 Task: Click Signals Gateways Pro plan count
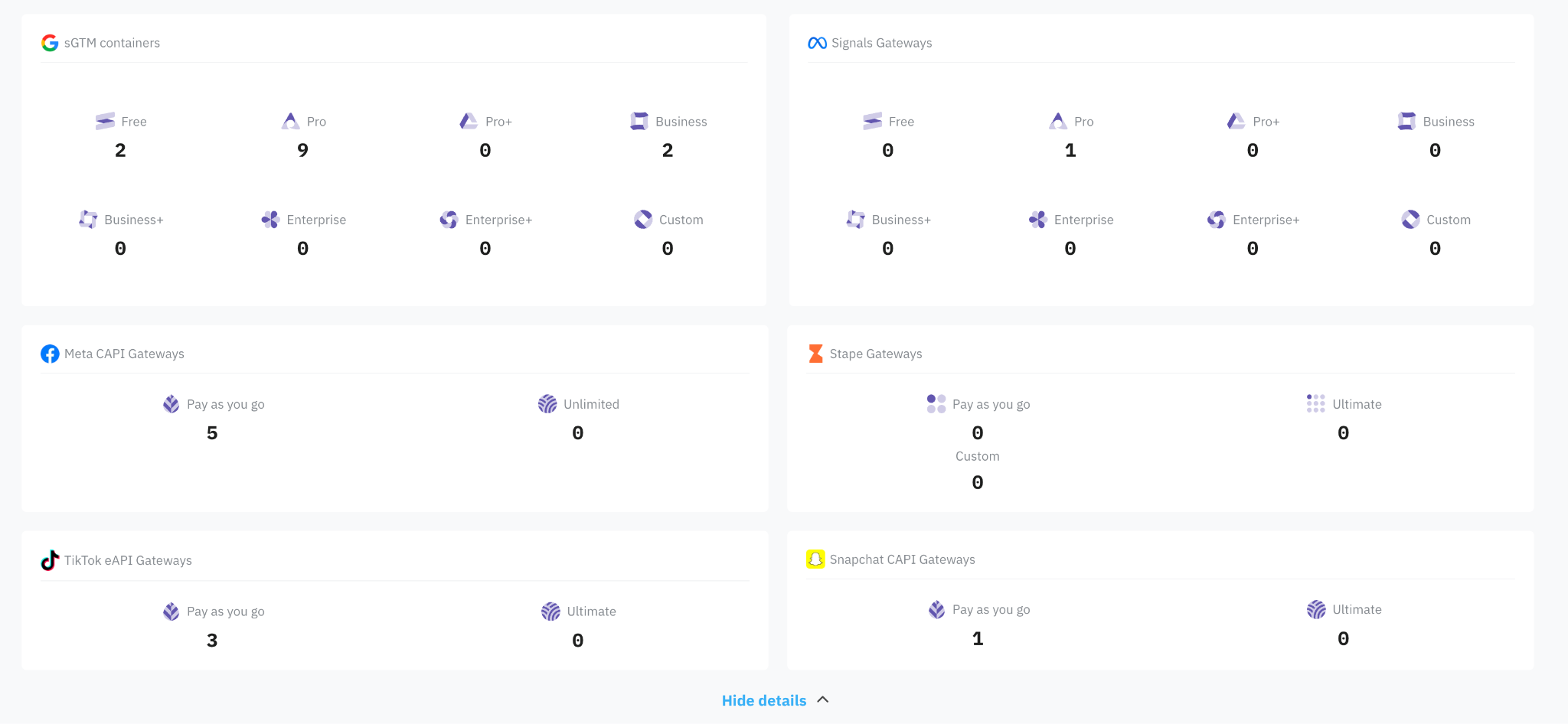pos(1070,150)
